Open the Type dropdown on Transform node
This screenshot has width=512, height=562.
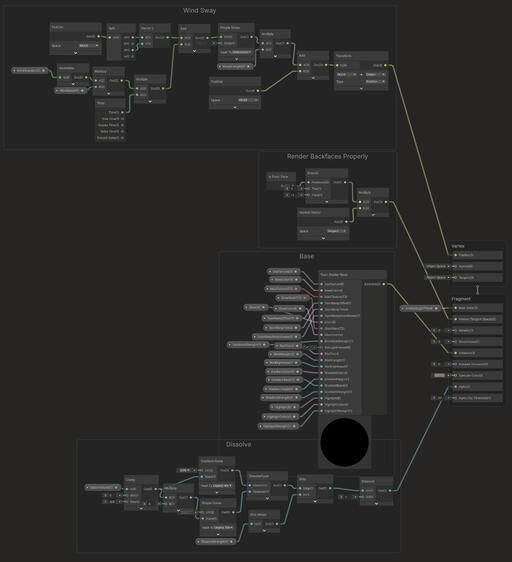(375, 81)
